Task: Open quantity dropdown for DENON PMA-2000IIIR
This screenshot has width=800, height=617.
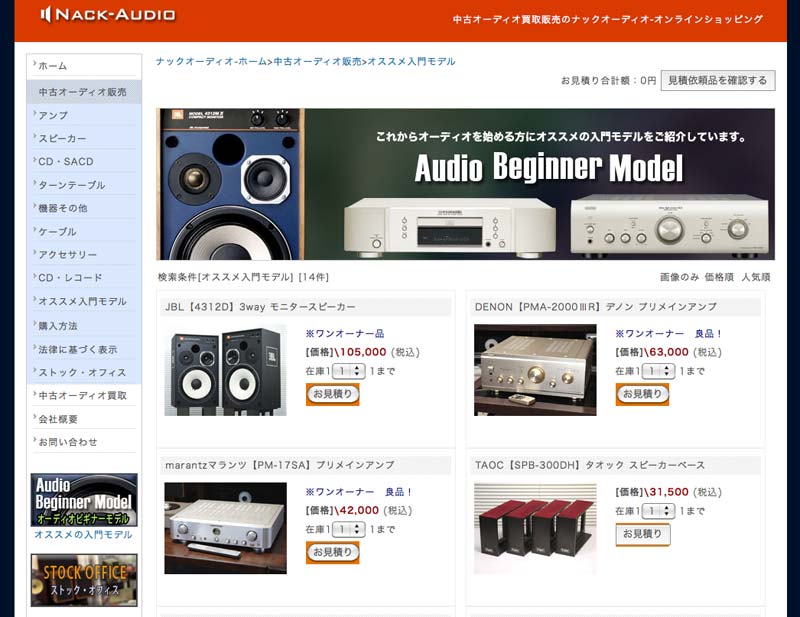Action: (659, 371)
